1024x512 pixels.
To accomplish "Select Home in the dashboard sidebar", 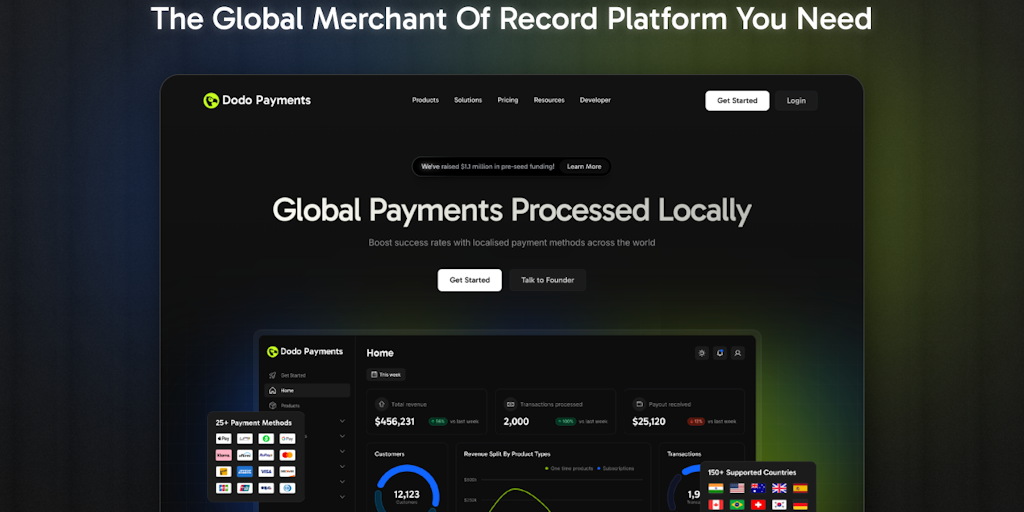I will (x=287, y=390).
